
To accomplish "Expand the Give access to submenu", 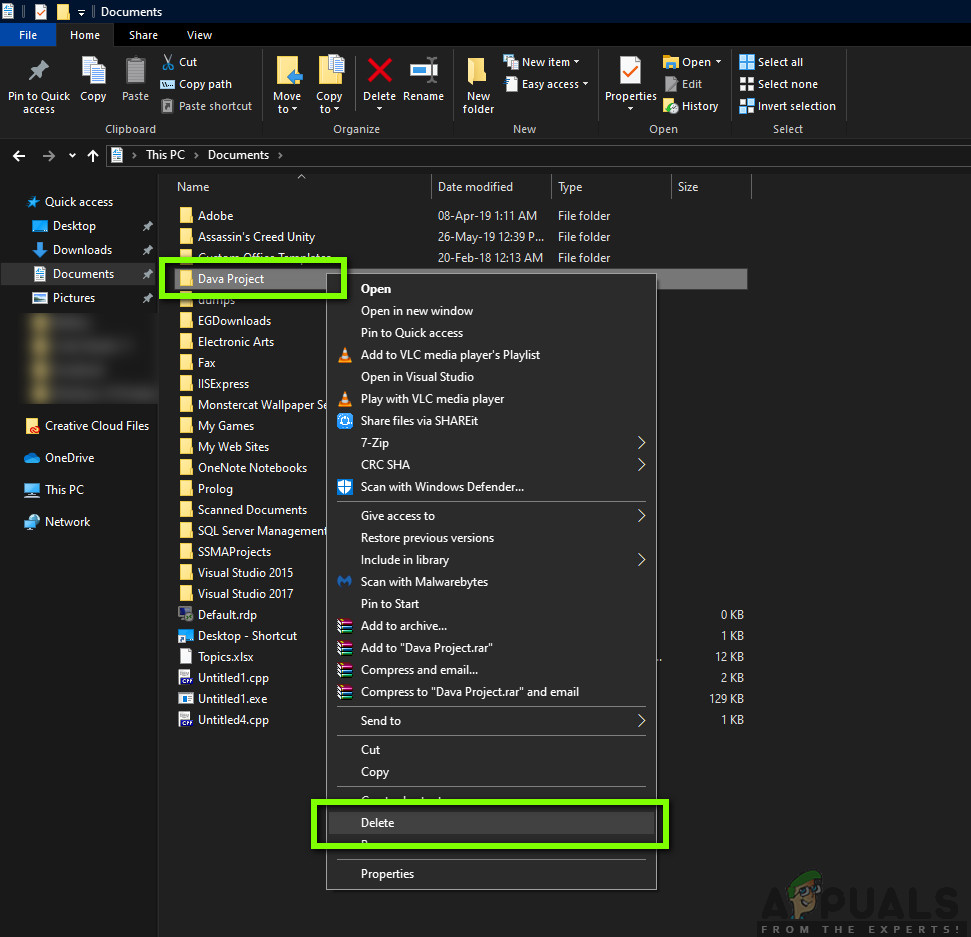I will (x=491, y=516).
